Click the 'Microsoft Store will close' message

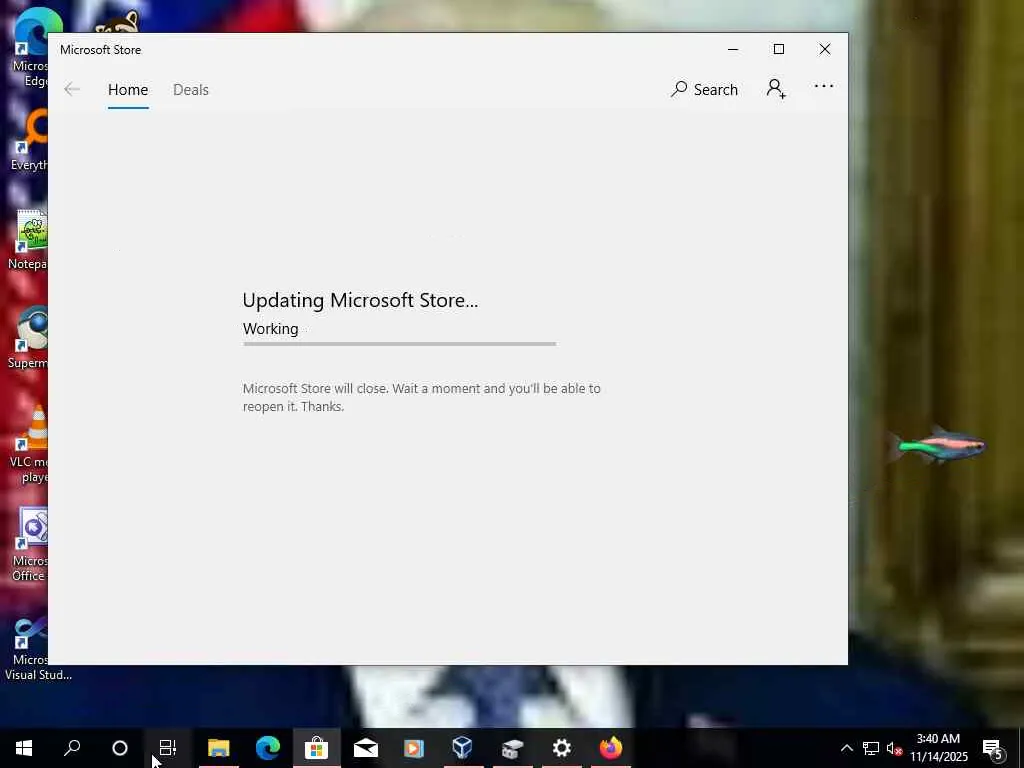(x=421, y=397)
